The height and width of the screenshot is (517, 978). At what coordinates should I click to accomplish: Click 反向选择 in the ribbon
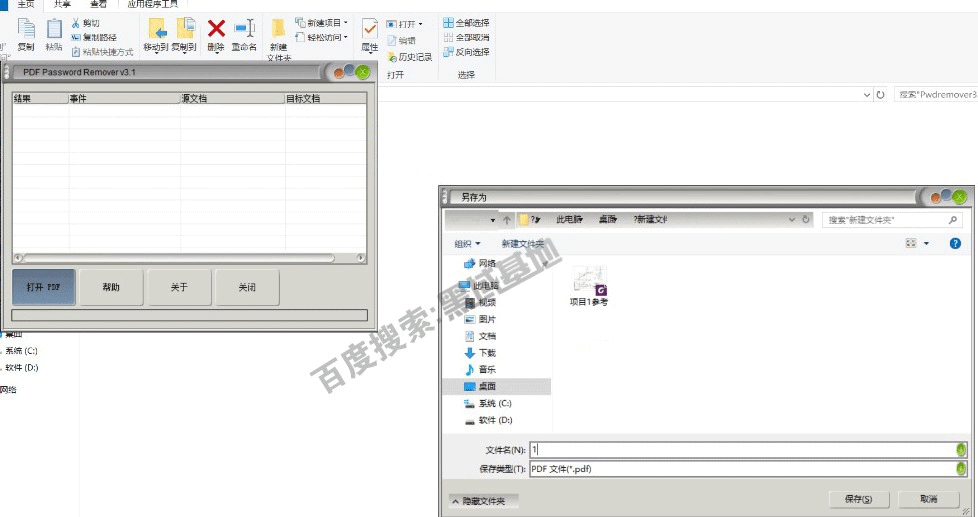466,52
